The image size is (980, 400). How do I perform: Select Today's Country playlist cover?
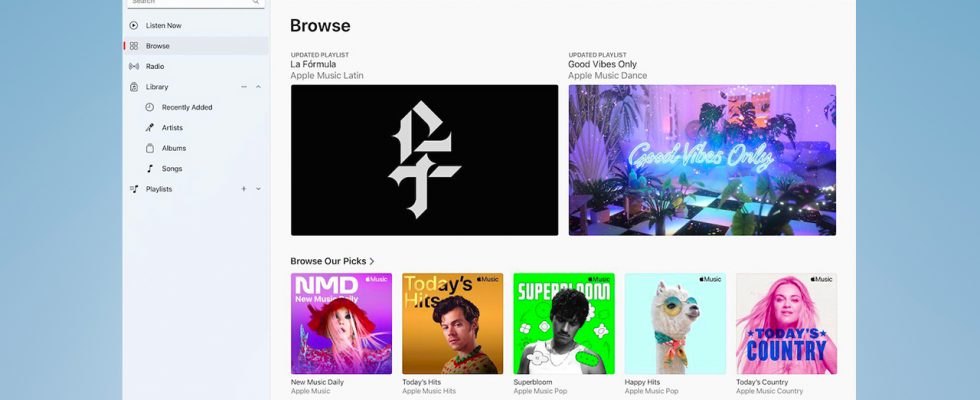click(786, 324)
